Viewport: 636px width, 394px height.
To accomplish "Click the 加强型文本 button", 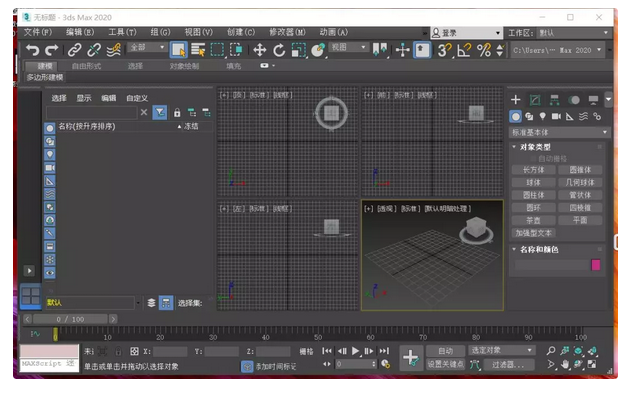I will click(533, 233).
